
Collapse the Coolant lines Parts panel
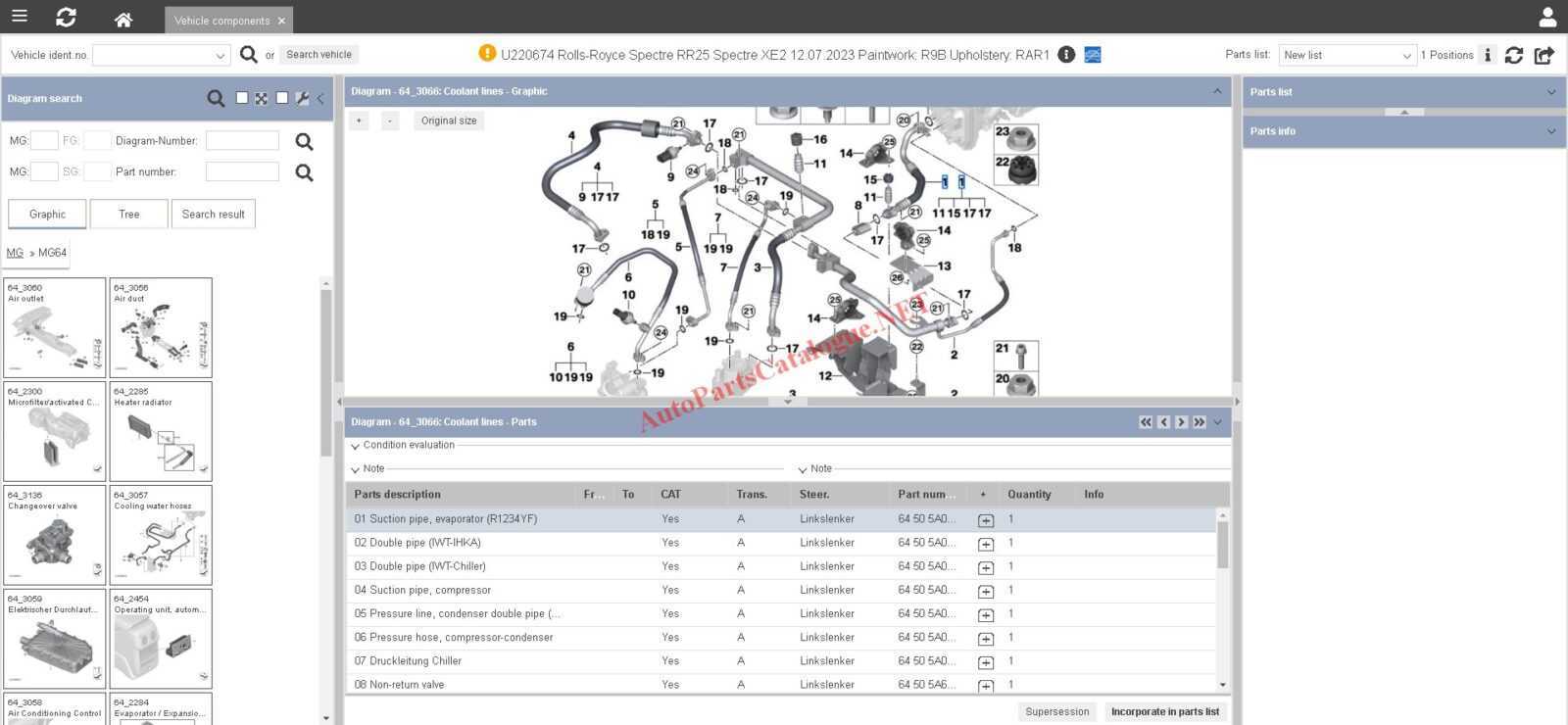click(1217, 422)
